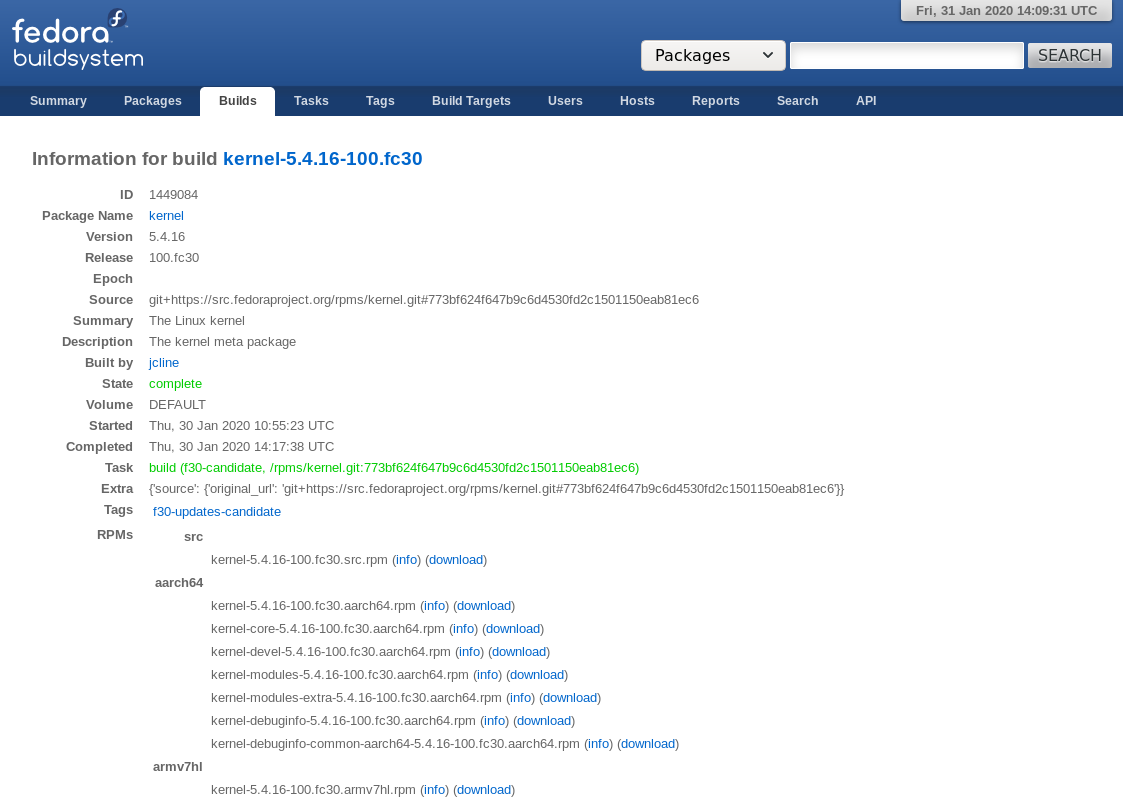The height and width of the screenshot is (800, 1123).
Task: Open info for kernel src.rpm
Action: [406, 560]
